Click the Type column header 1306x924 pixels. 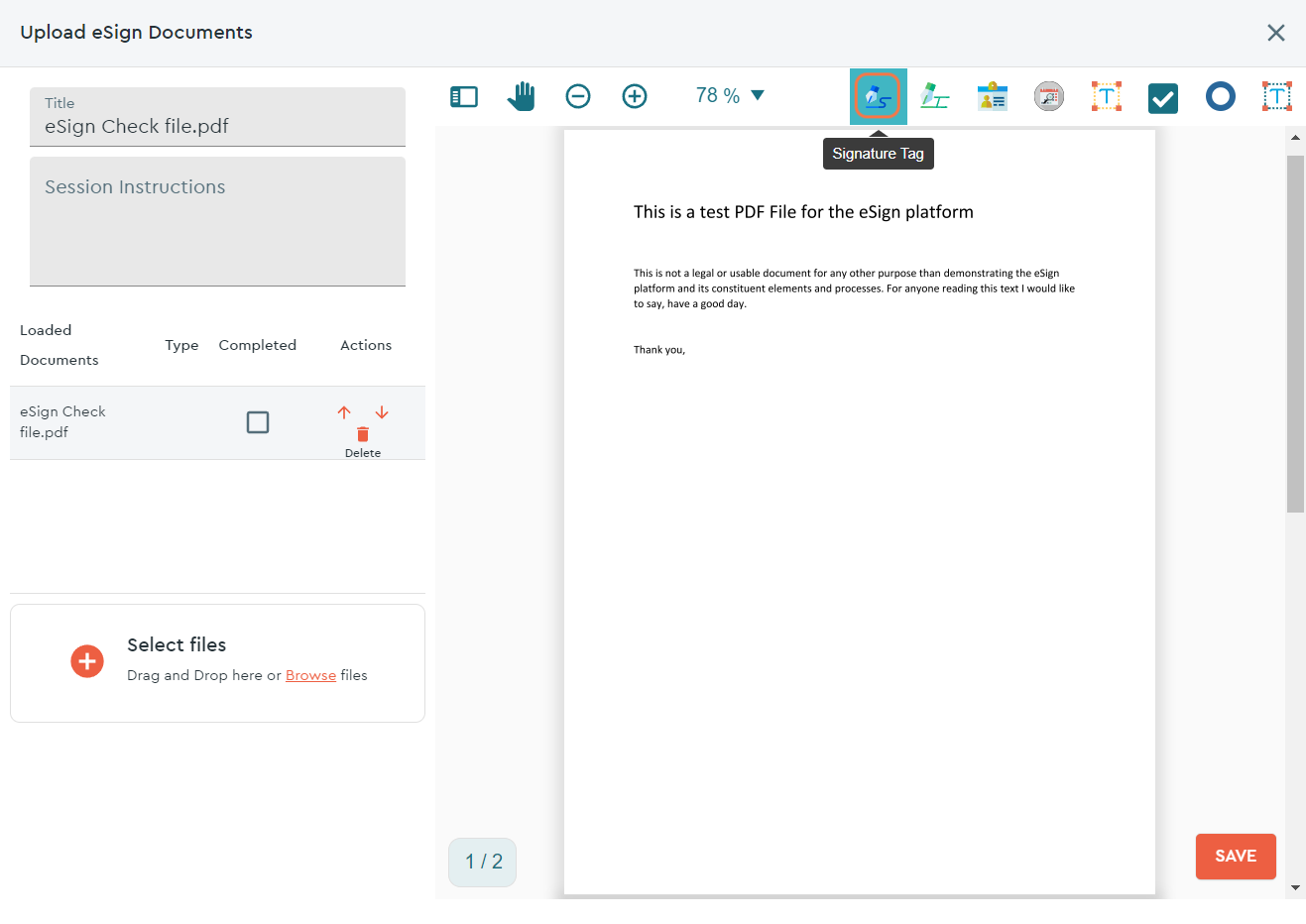click(x=181, y=345)
